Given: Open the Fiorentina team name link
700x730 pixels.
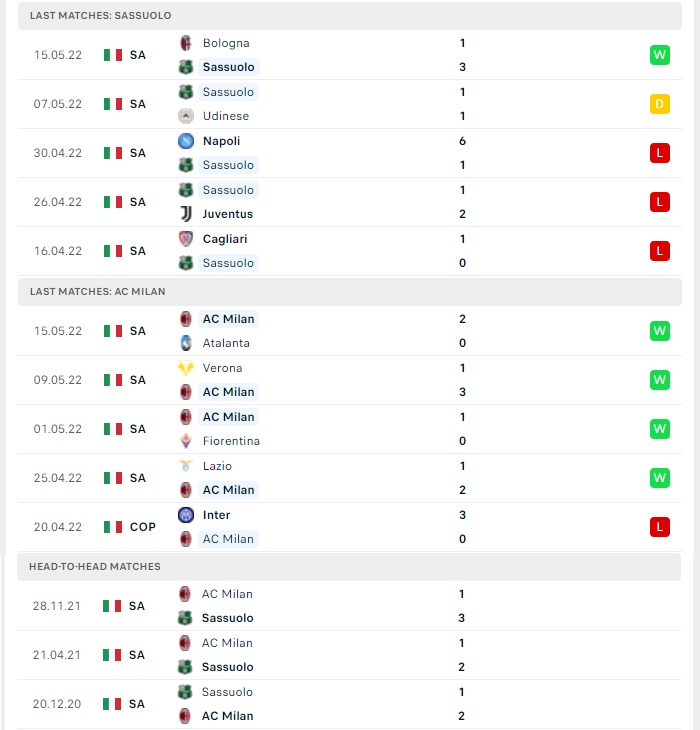Looking at the screenshot, I should click(x=231, y=441).
